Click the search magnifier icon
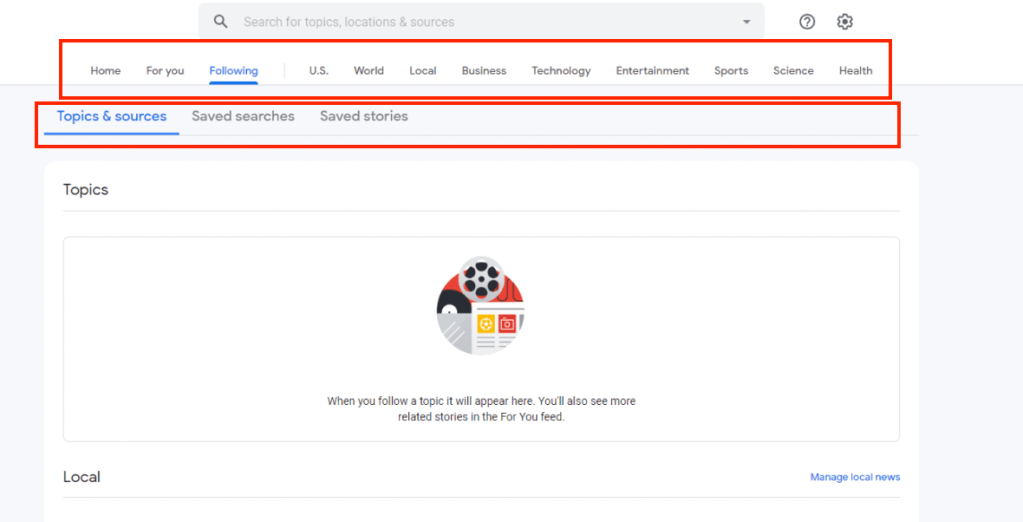The height and width of the screenshot is (522, 1023). coord(221,22)
